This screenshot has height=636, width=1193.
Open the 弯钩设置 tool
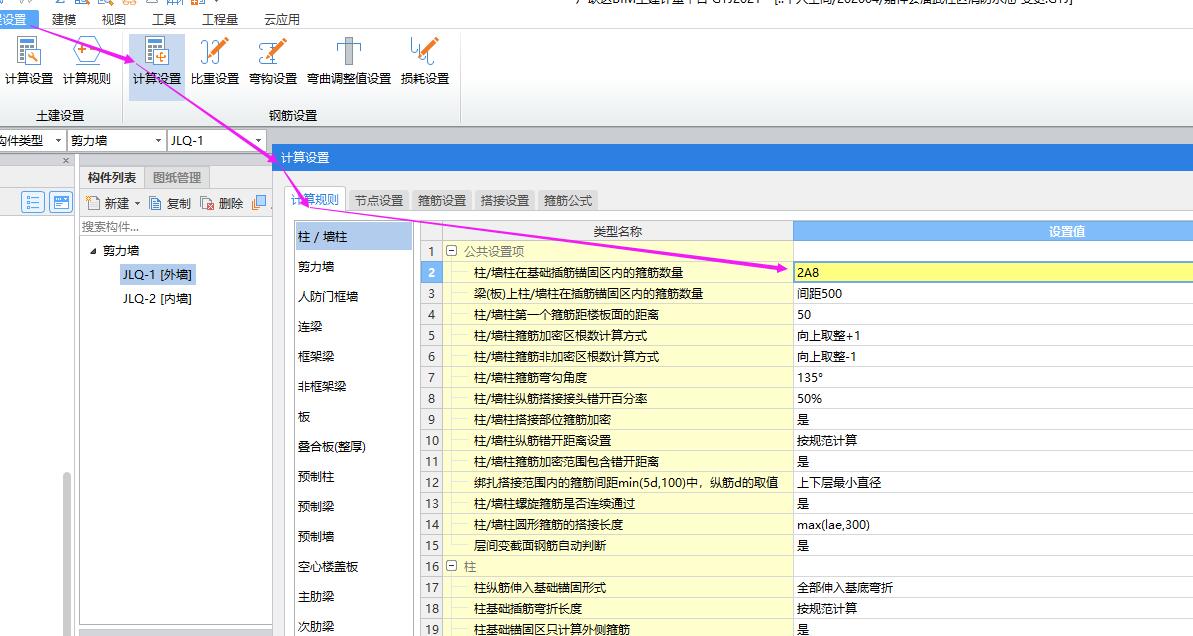point(272,61)
